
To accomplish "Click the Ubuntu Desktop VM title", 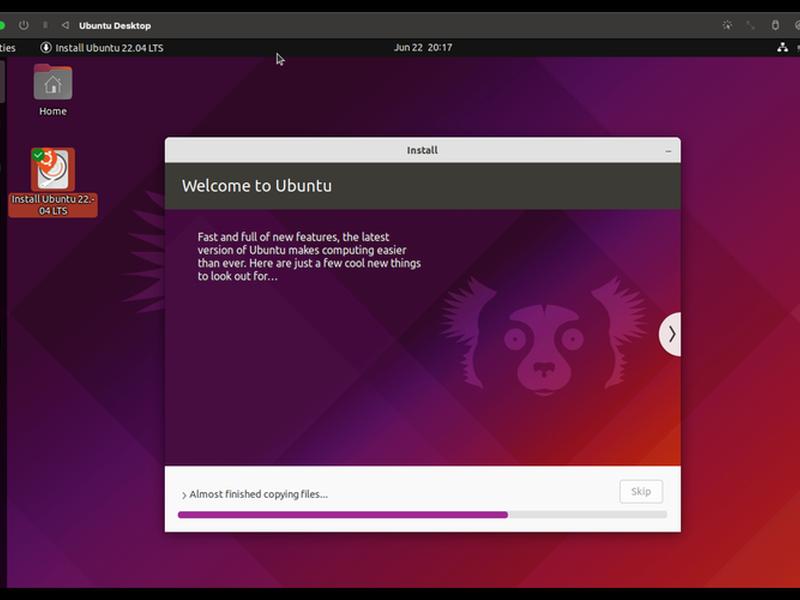I will tap(115, 26).
